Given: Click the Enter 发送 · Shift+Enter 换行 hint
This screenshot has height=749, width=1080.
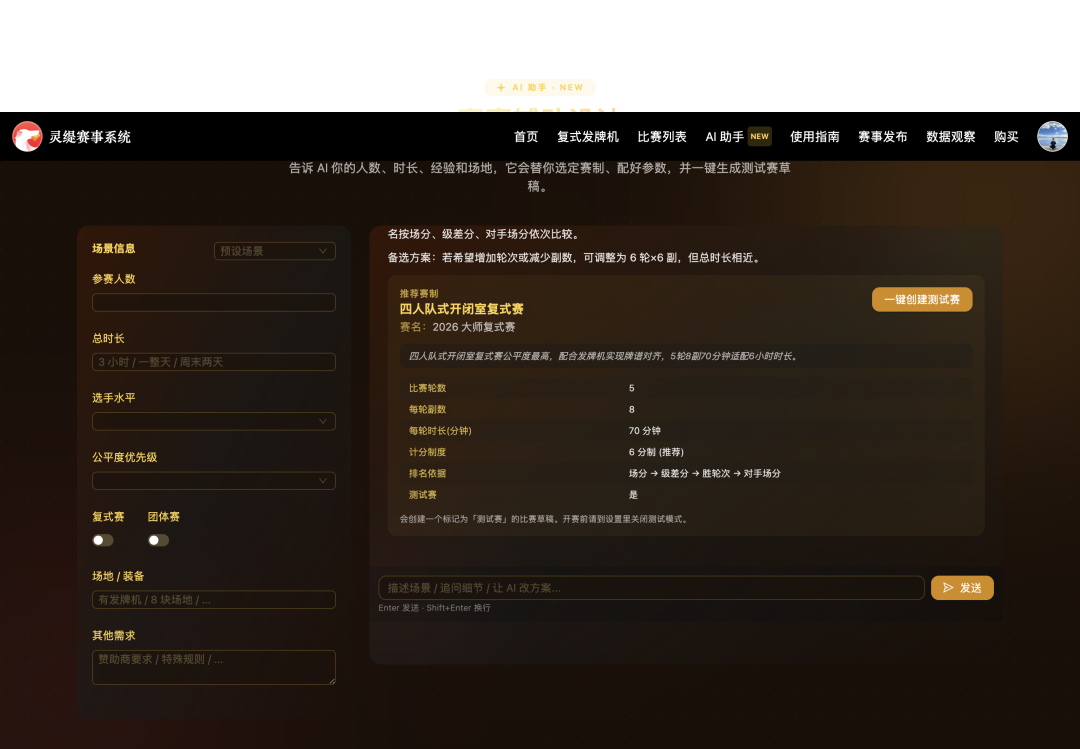Looking at the screenshot, I should pyautogui.click(x=434, y=608).
